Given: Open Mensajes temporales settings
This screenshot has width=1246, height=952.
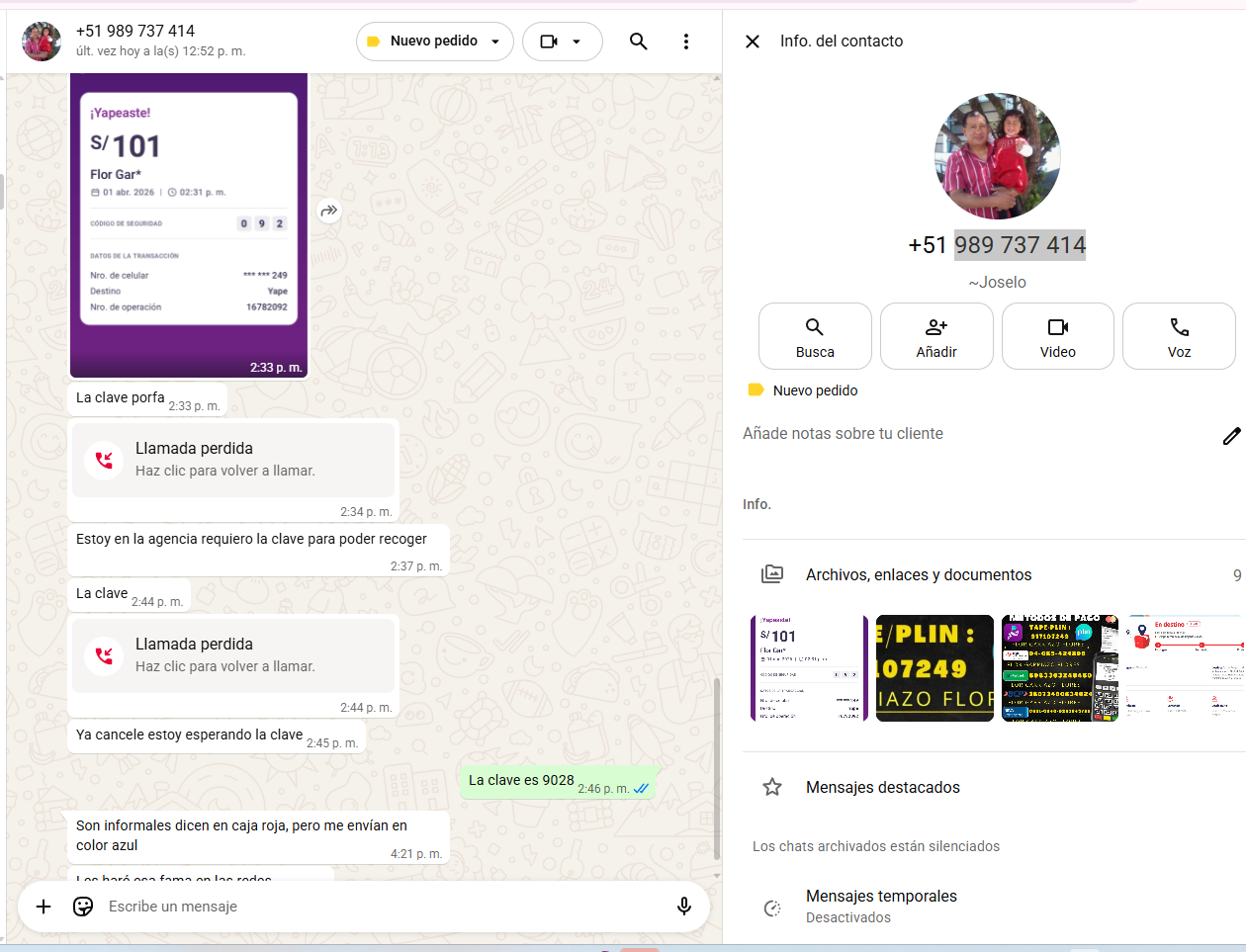Looking at the screenshot, I should 880,906.
